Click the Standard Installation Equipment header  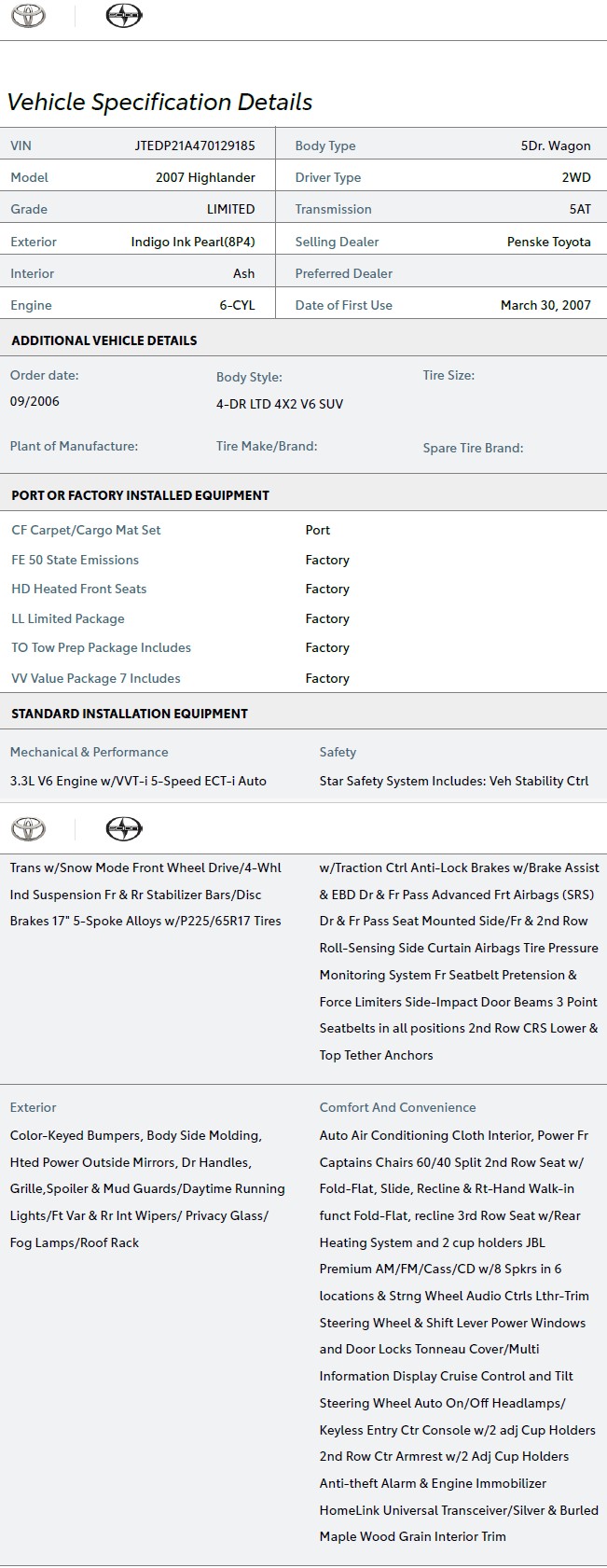pos(130,714)
